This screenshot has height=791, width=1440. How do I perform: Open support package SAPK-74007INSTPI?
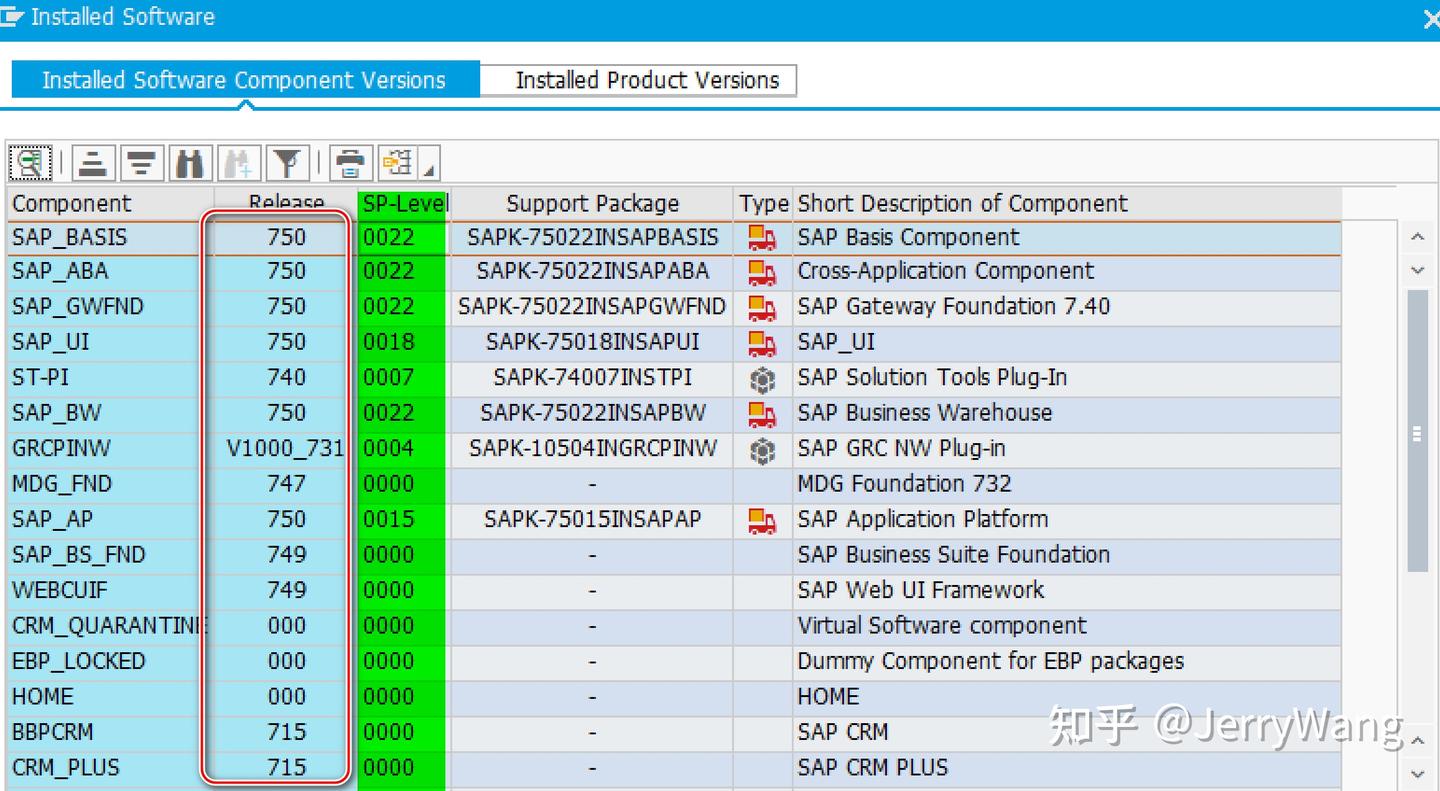pos(591,378)
